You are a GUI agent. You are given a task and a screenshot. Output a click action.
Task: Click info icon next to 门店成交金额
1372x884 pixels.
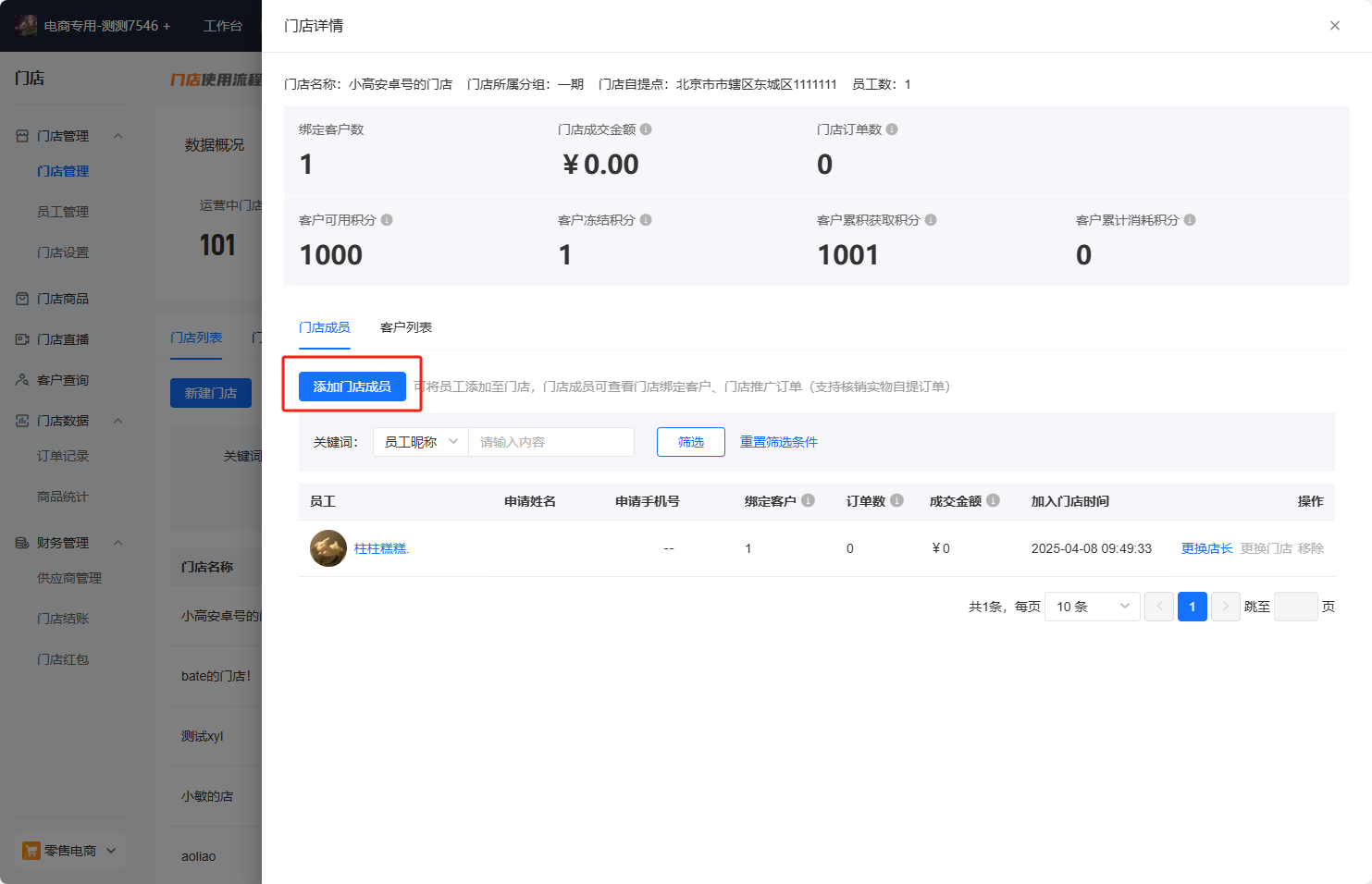point(646,129)
